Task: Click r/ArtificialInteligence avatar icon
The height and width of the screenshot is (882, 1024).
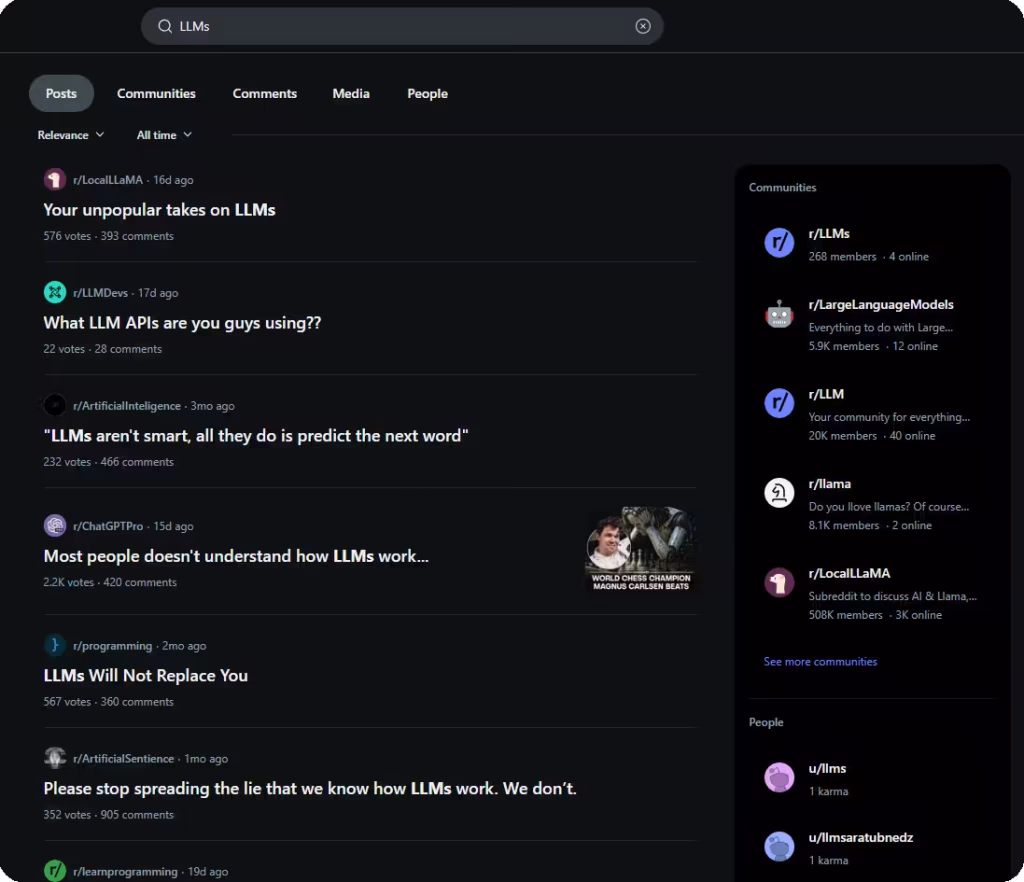Action: click(55, 405)
